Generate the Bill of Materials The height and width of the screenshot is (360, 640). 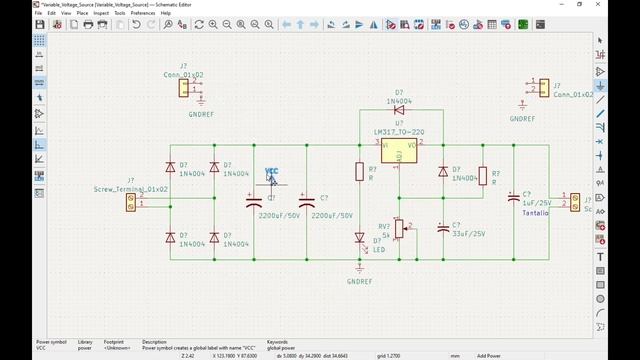[x=506, y=24]
